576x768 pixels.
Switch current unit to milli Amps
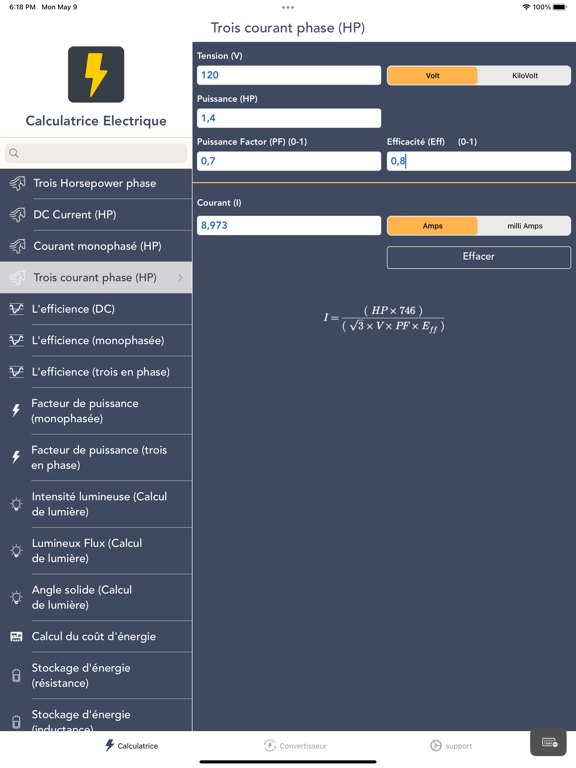pyautogui.click(x=525, y=226)
